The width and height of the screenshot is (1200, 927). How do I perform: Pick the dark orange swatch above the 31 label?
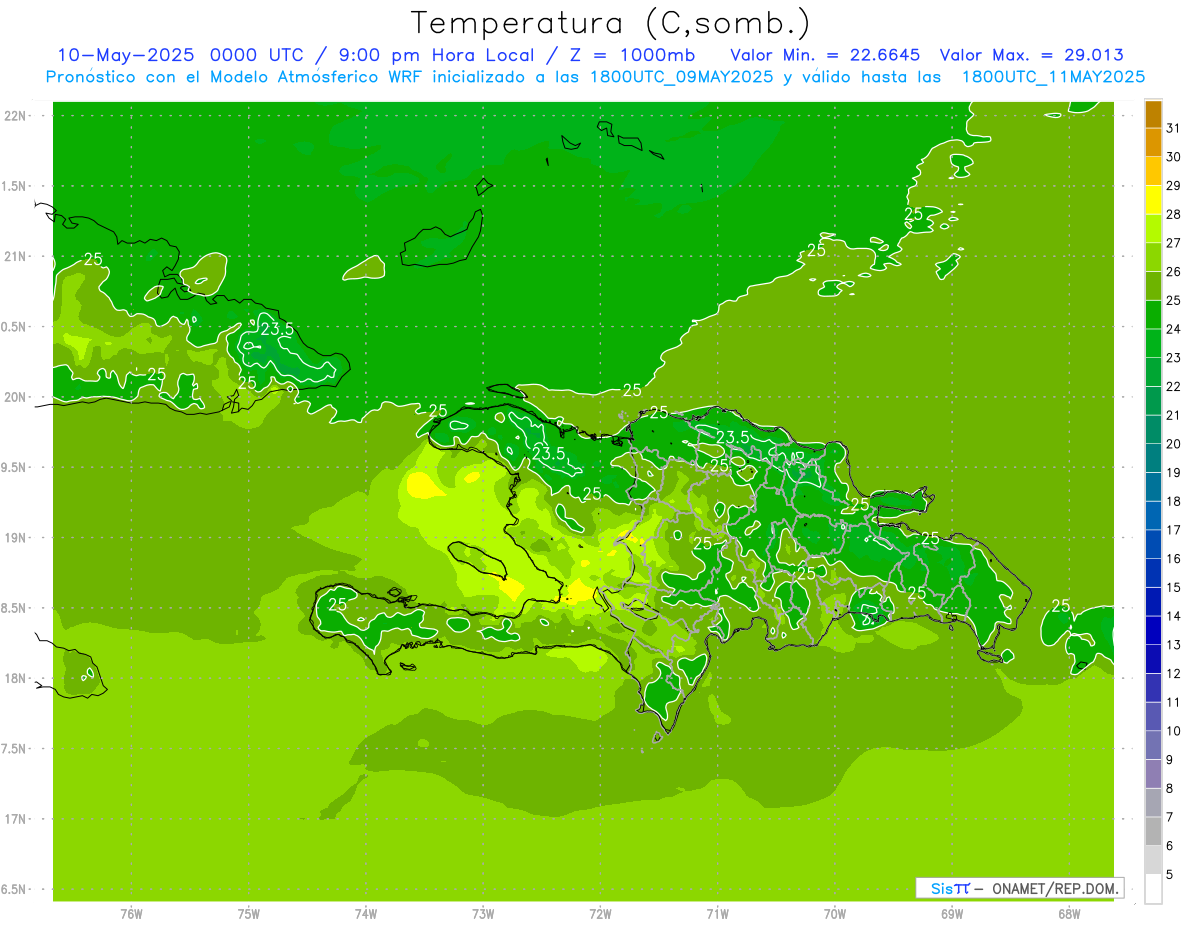click(1153, 114)
